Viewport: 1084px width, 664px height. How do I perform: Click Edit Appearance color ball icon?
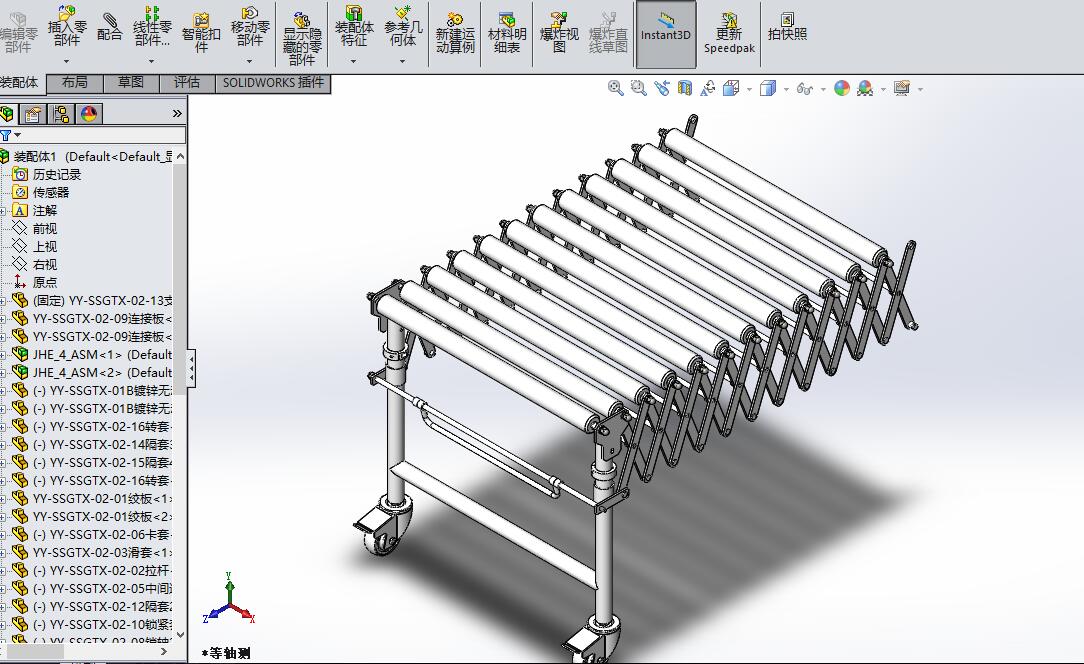(x=841, y=88)
